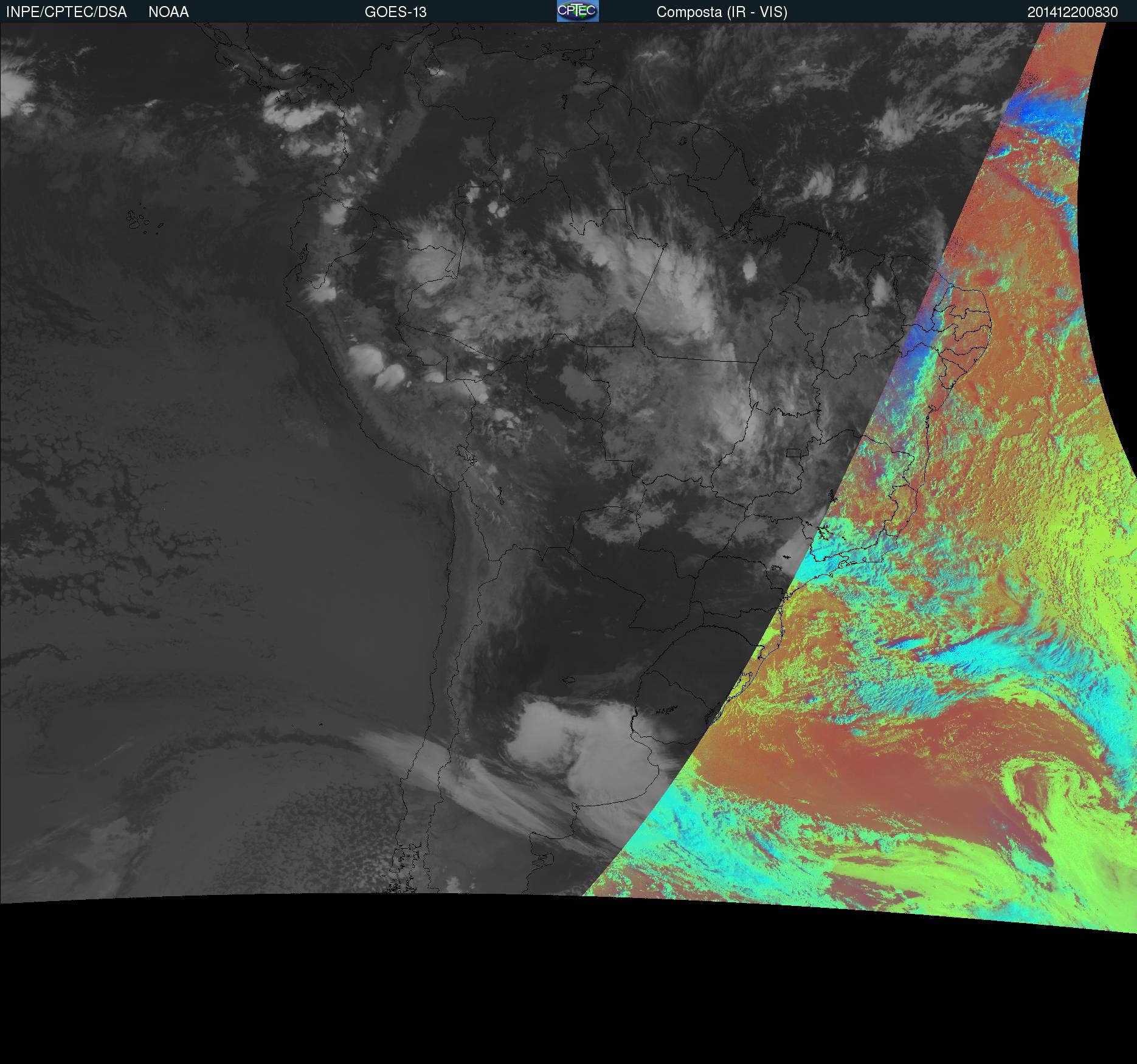The width and height of the screenshot is (1137, 1064).
Task: Select the INPE/CPTEC/DSA header text
Action: click(x=66, y=12)
